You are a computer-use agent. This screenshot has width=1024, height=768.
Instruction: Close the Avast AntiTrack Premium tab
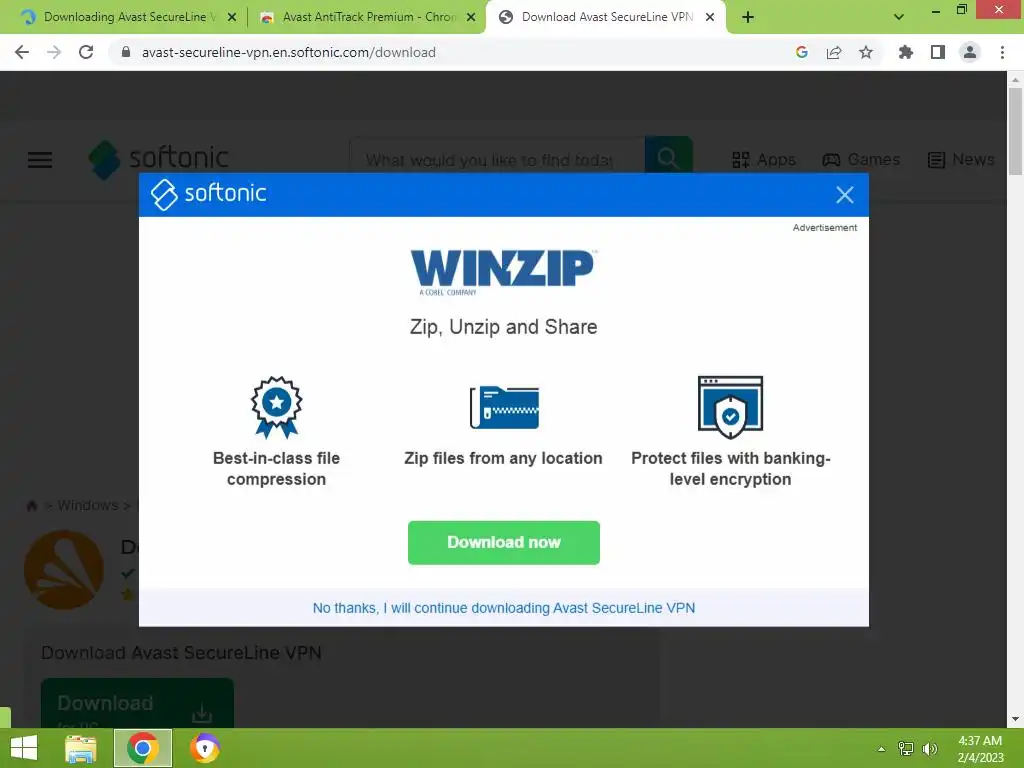[x=471, y=17]
